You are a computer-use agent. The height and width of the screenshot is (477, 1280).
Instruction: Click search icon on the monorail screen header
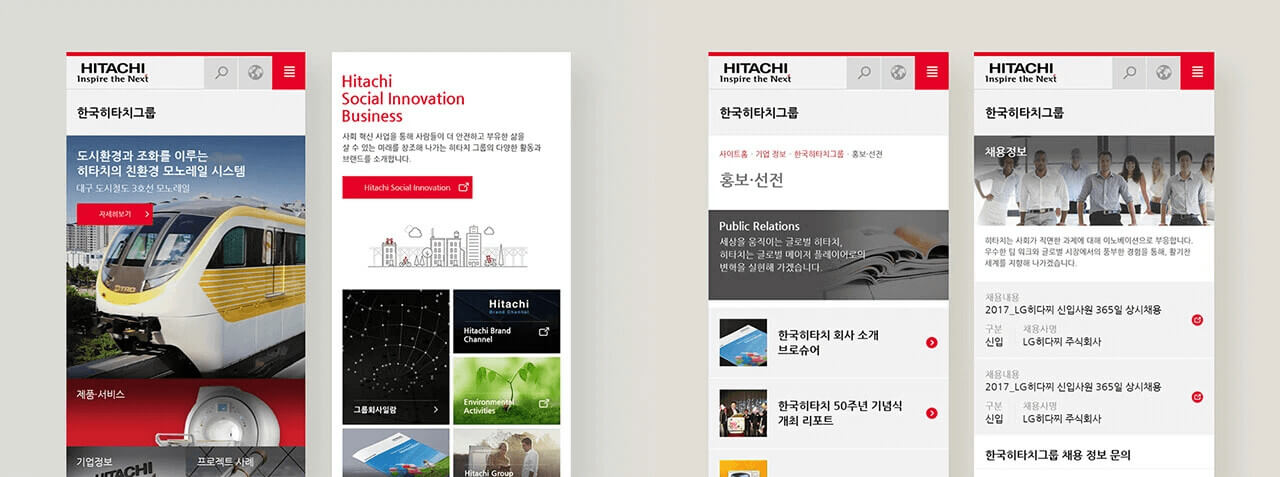(222, 72)
